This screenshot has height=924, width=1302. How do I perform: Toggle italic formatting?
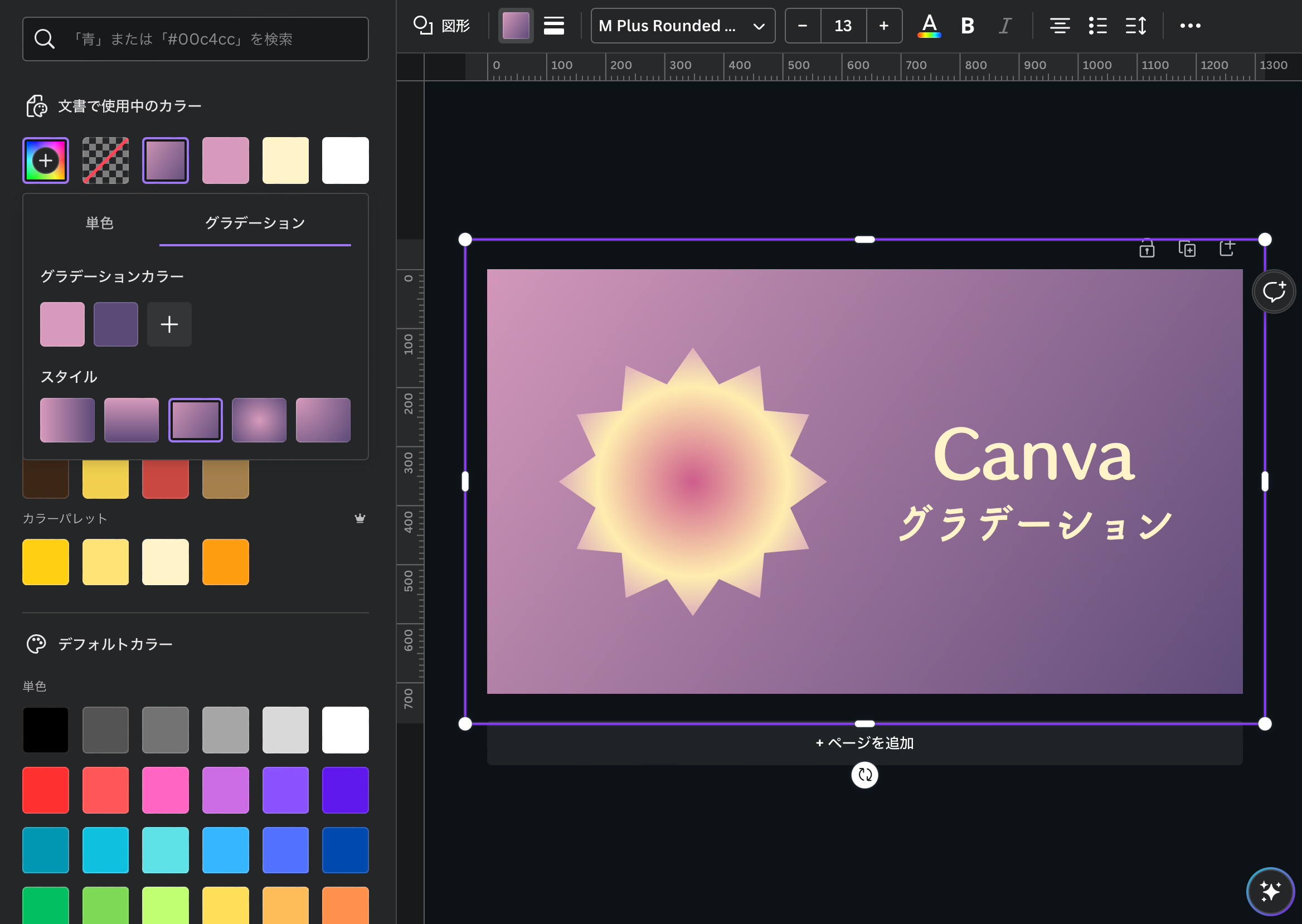pos(1005,26)
